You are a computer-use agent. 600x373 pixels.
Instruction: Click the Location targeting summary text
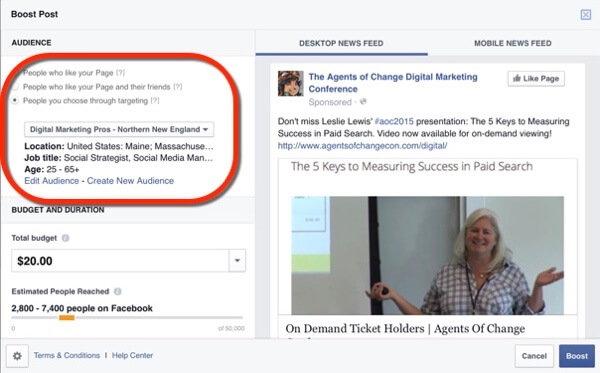[119, 146]
